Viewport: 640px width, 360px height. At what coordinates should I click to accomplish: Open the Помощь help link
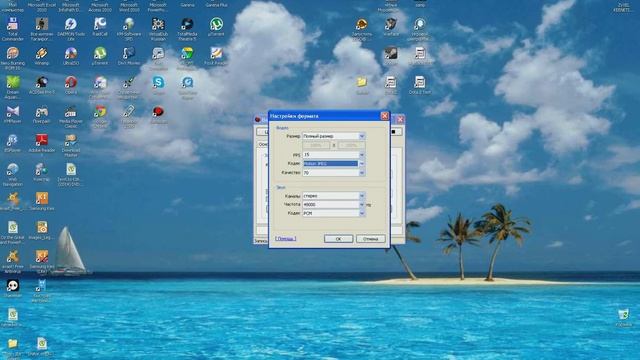285,238
